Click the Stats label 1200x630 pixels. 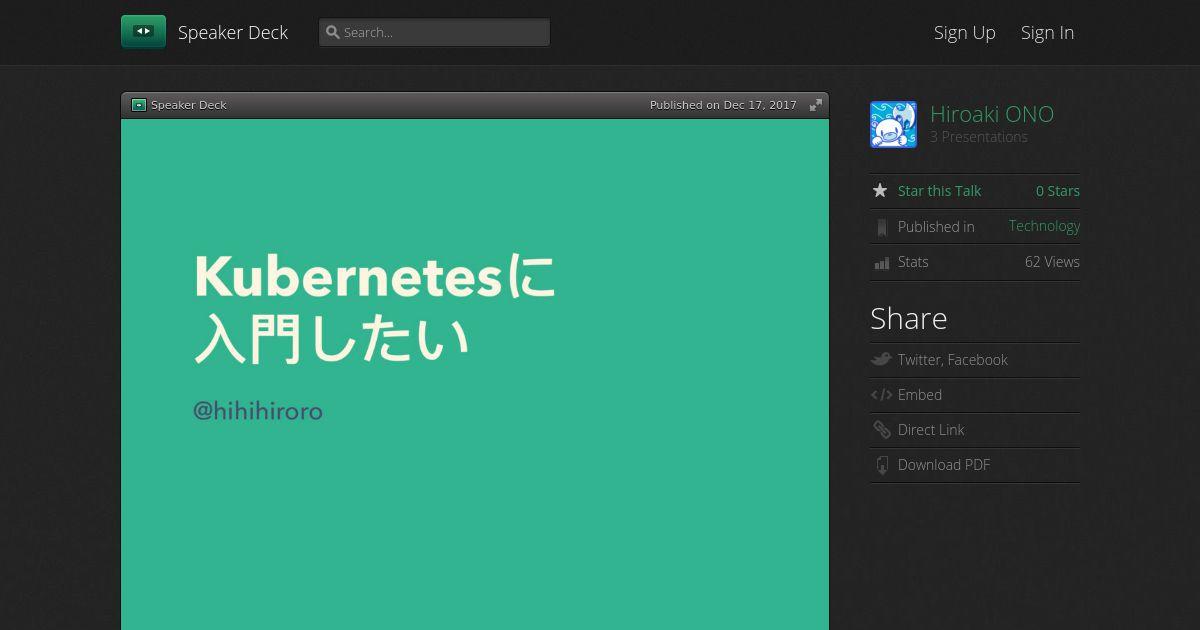tap(913, 262)
